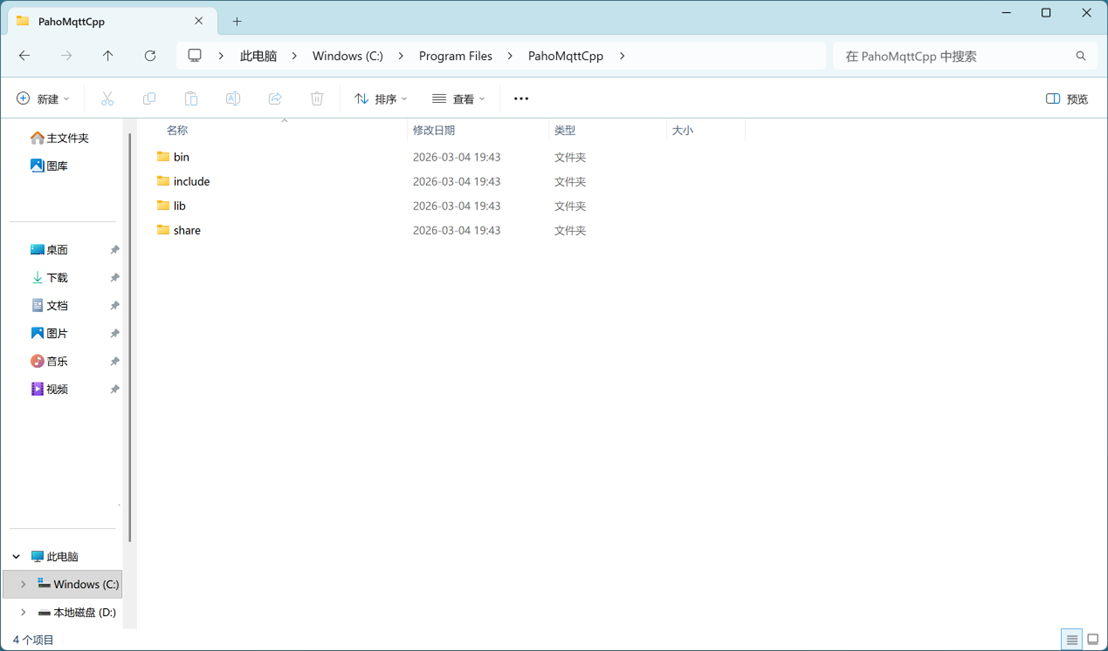1108x651 pixels.
Task: Expand chevron after 此电脑 in address bar
Action: pyautogui.click(x=295, y=56)
